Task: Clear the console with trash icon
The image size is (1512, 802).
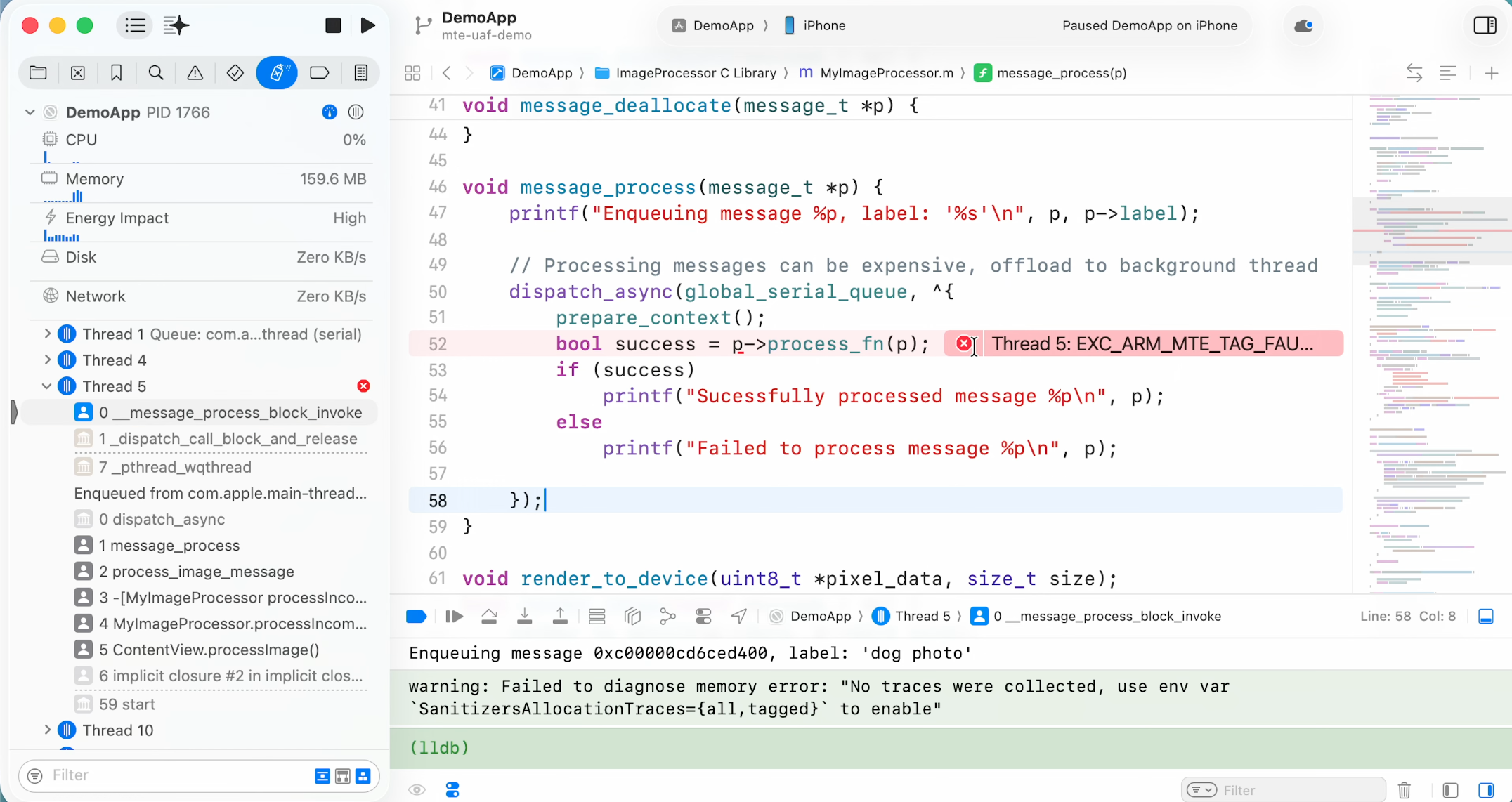Action: point(1405,790)
